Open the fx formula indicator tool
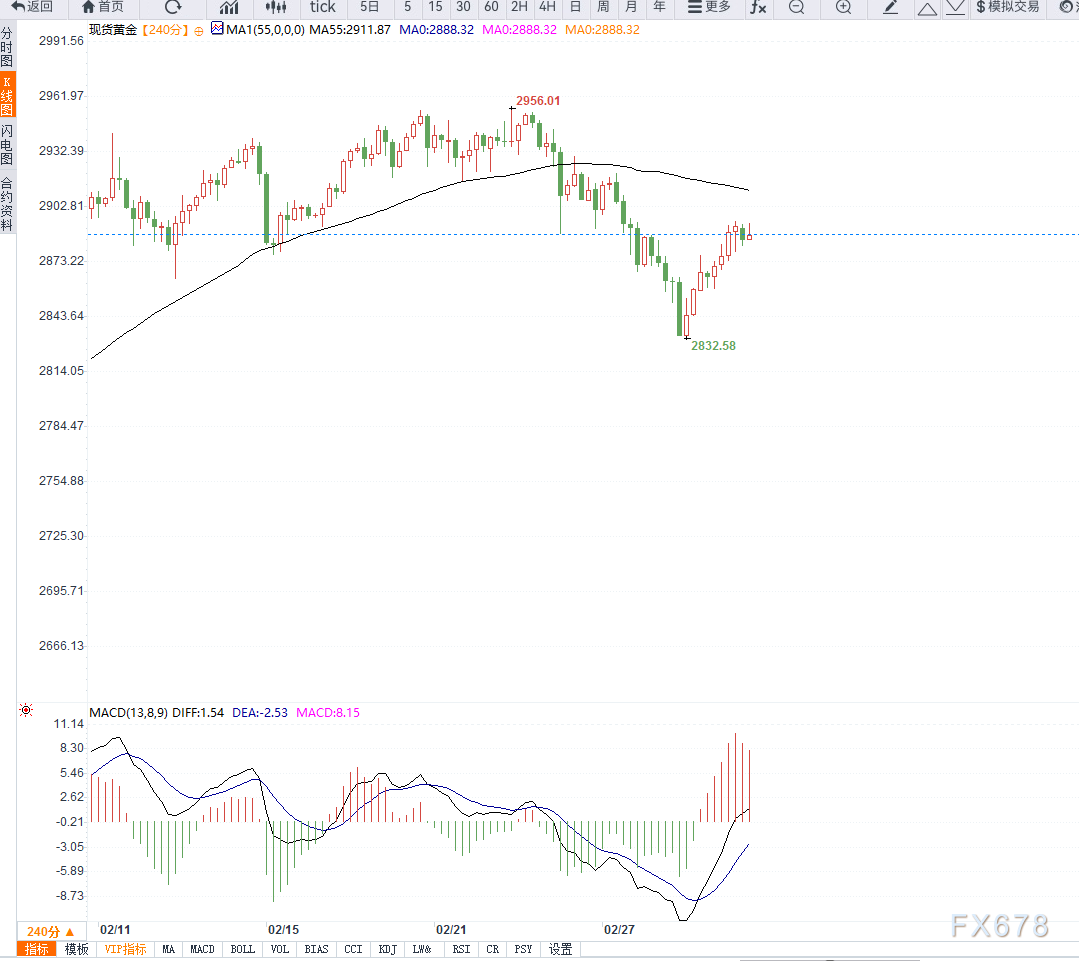 (758, 7)
